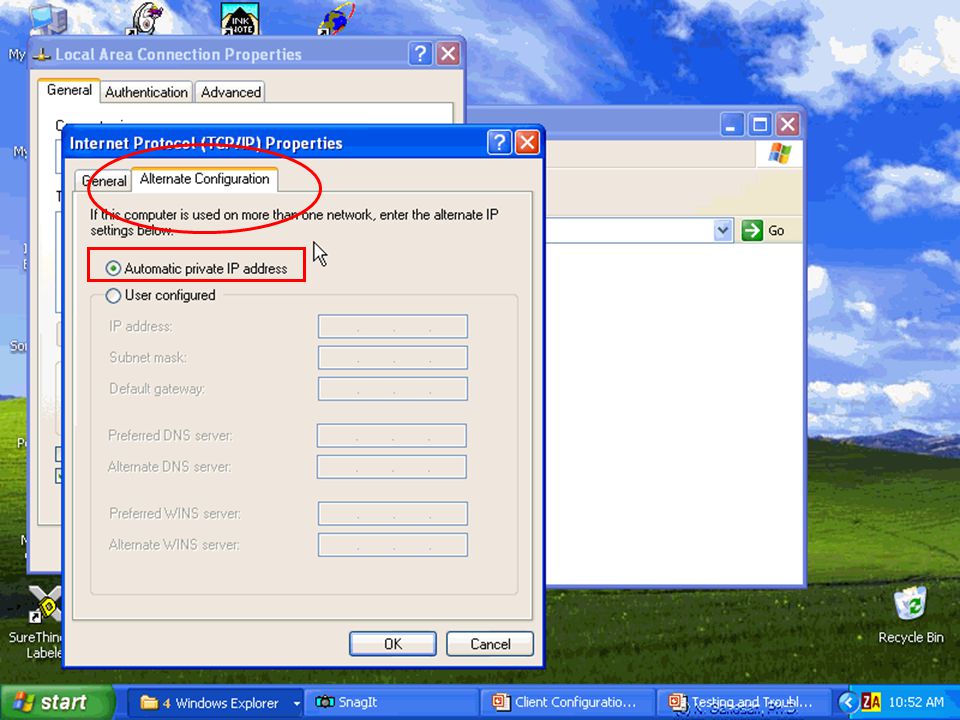Expand hidden system tray icons arrow

coord(848,702)
